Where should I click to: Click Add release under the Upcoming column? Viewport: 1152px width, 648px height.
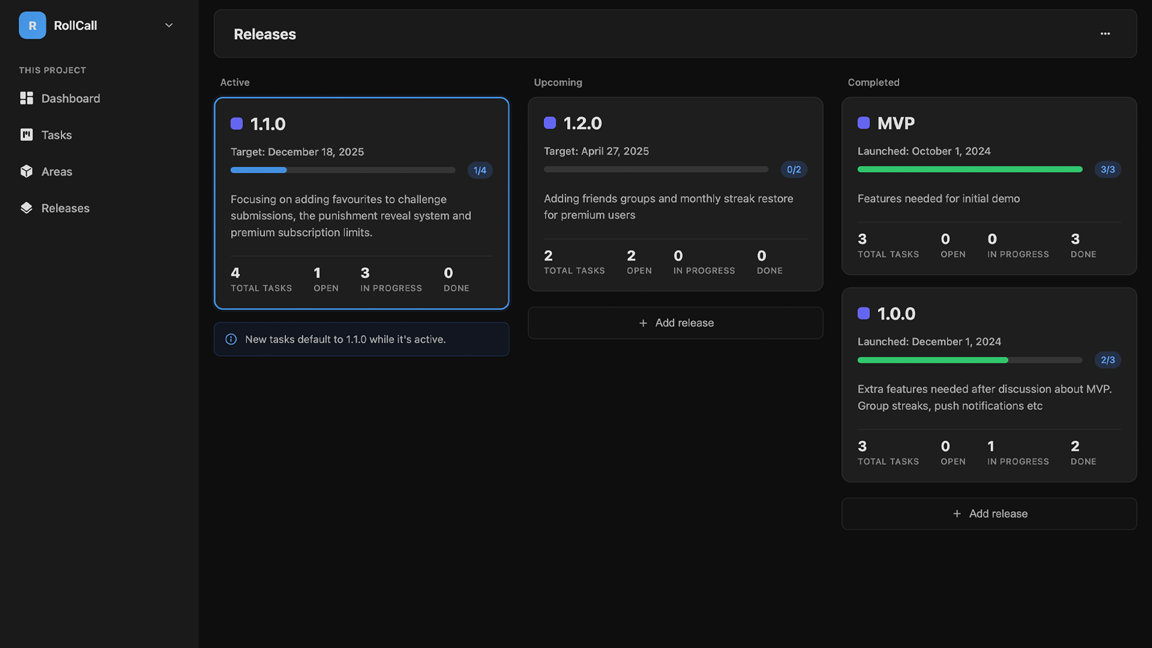(x=675, y=322)
